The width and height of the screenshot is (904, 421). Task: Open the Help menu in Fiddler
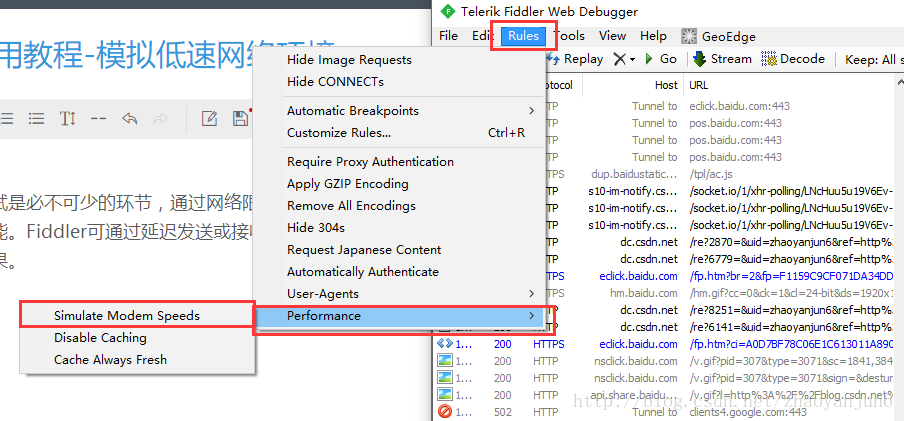pyautogui.click(x=653, y=36)
